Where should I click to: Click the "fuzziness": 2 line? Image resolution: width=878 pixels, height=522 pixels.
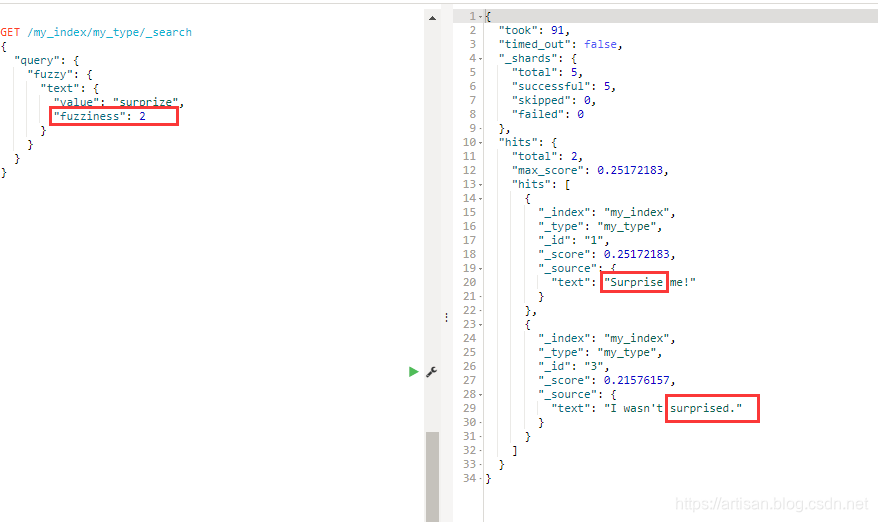[100, 116]
